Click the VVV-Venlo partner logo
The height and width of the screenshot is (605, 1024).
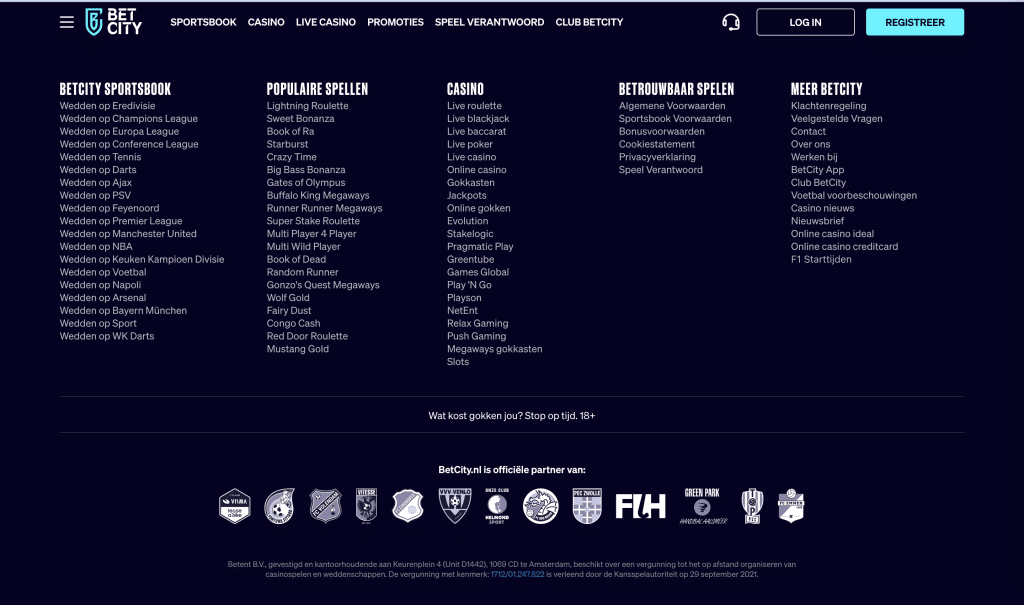(455, 506)
